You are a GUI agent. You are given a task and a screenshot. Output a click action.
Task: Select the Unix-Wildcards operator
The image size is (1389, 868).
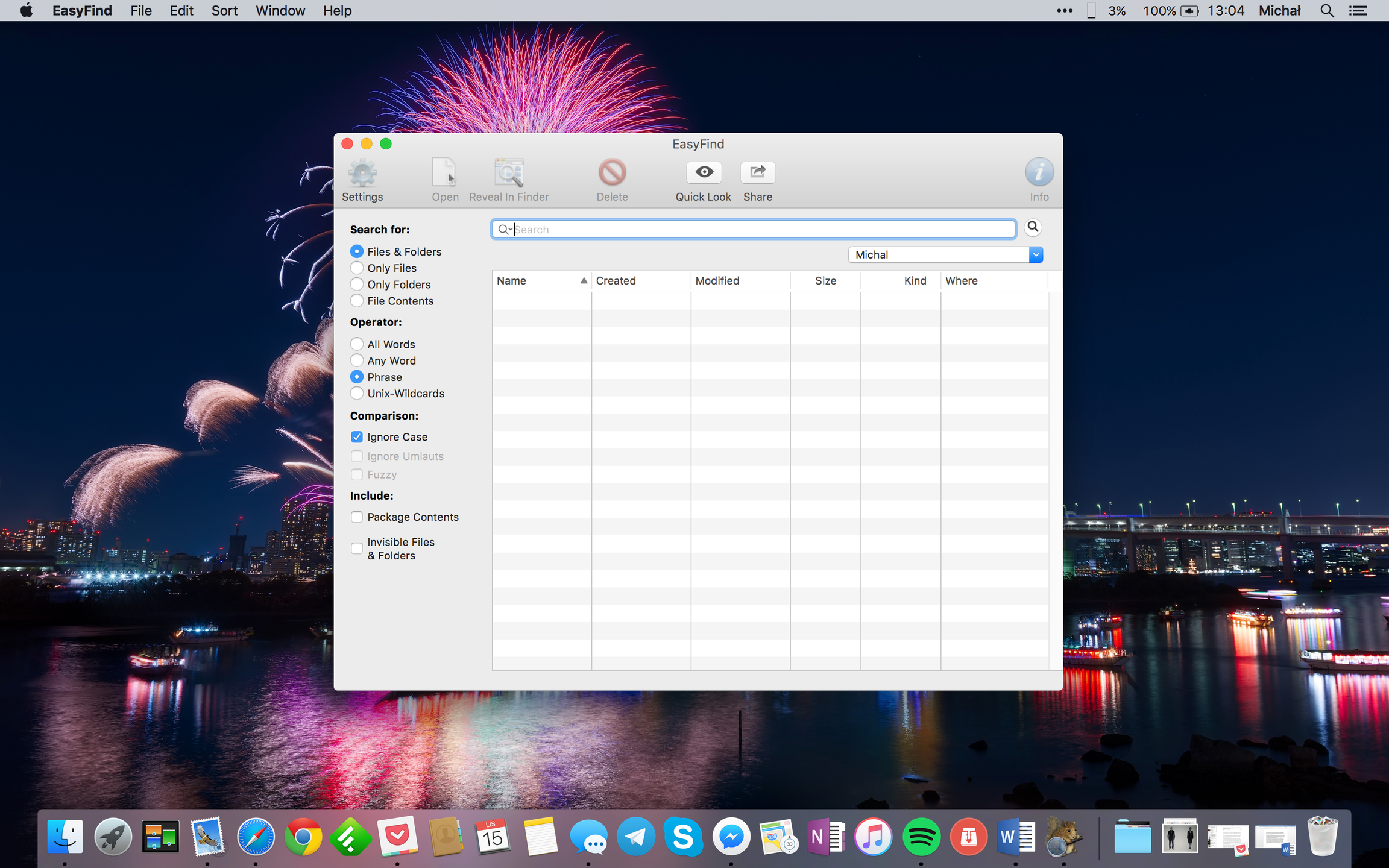pyautogui.click(x=357, y=393)
